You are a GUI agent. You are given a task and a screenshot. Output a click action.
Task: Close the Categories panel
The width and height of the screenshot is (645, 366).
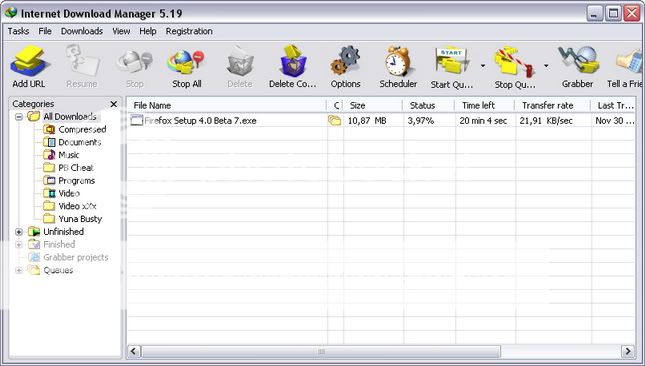tap(114, 104)
